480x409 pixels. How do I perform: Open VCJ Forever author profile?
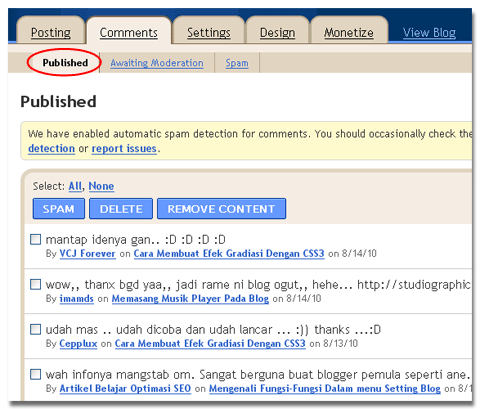(87, 254)
